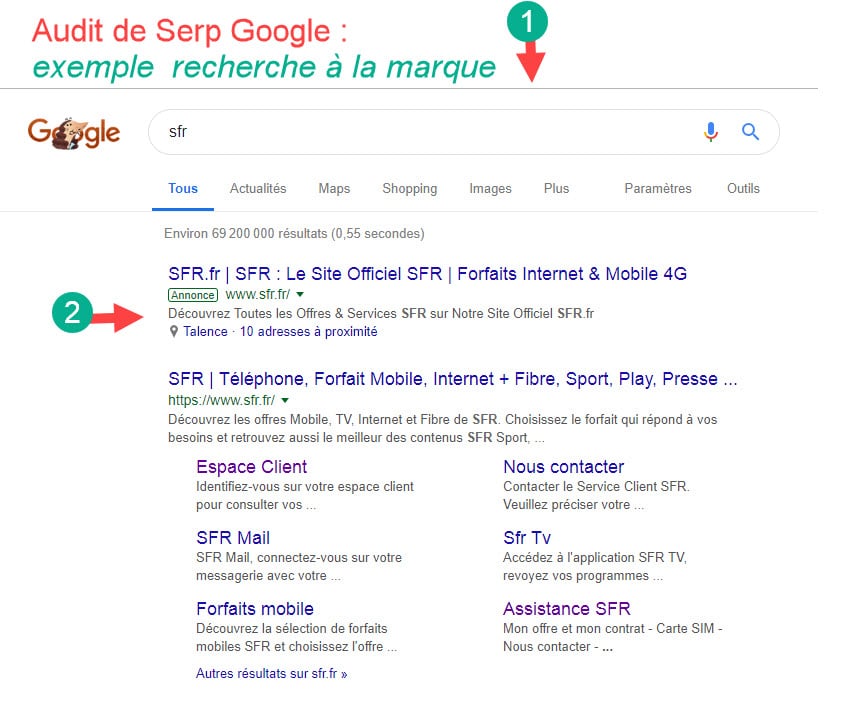Open the Paramètres menu
The height and width of the screenshot is (702, 844).
pos(657,188)
